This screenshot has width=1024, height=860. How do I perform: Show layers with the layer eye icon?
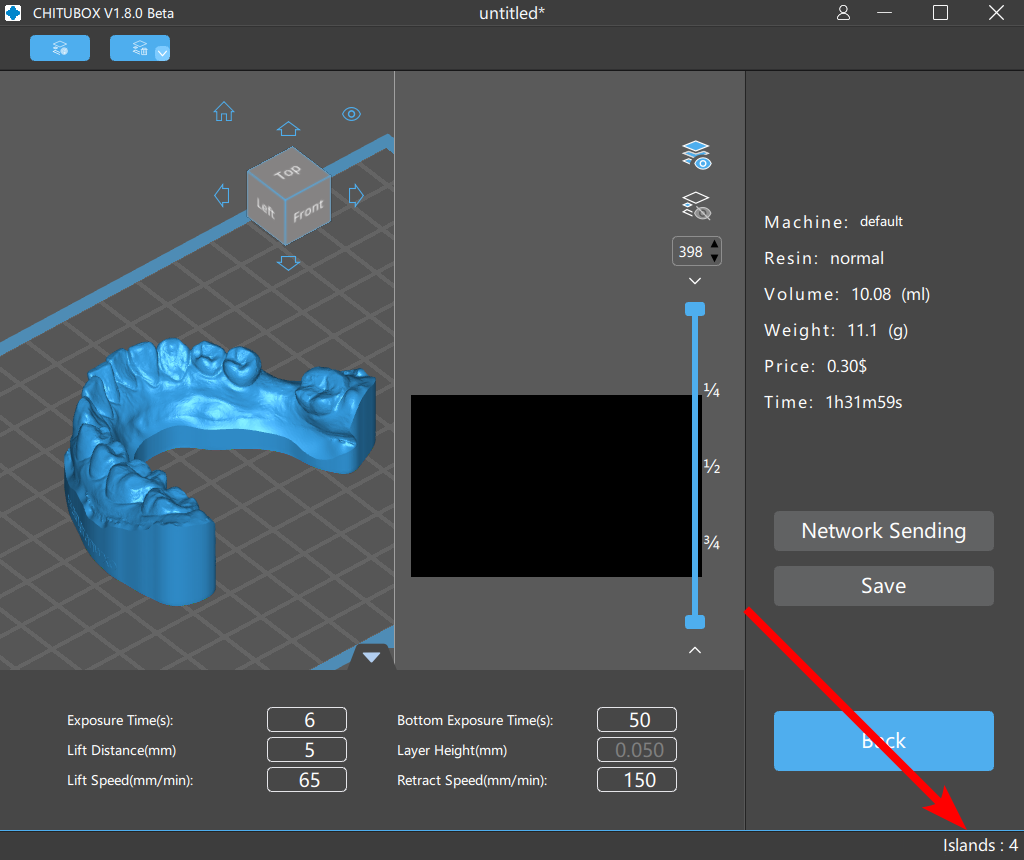tap(696, 155)
